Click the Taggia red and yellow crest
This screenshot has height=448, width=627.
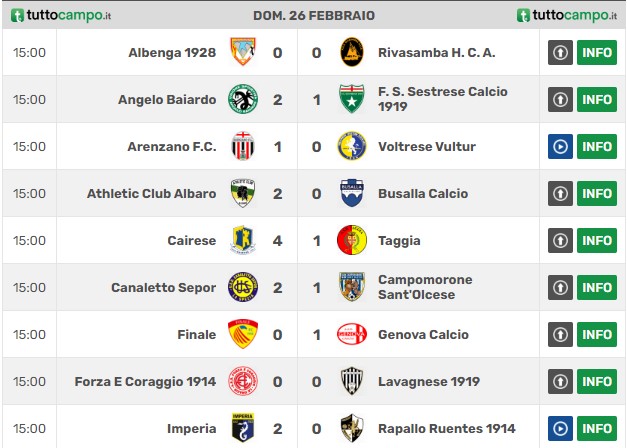352,240
